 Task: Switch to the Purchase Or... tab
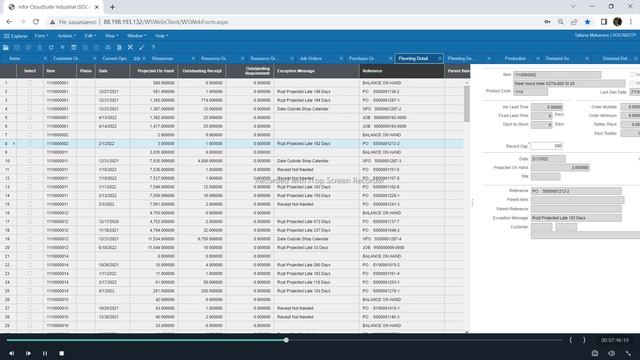[362, 58]
